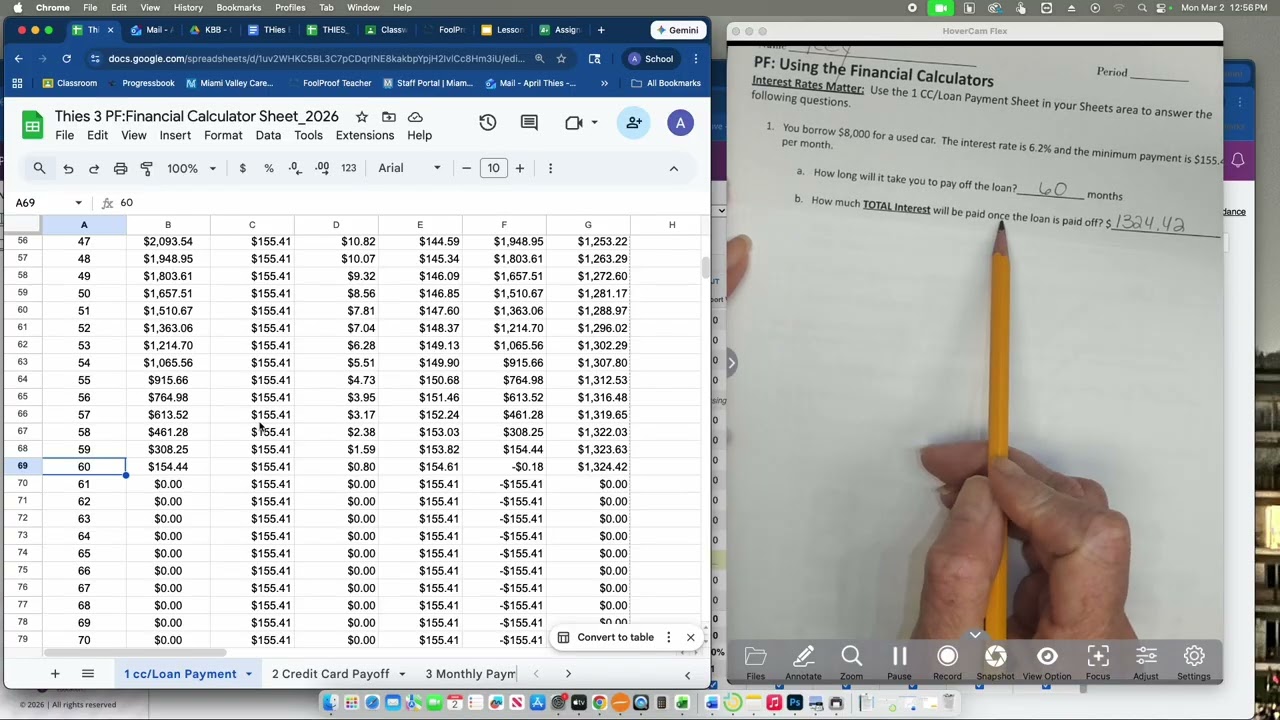Pause the HoverCam live feed
Screen dimensions: 1280x720
tap(899, 662)
